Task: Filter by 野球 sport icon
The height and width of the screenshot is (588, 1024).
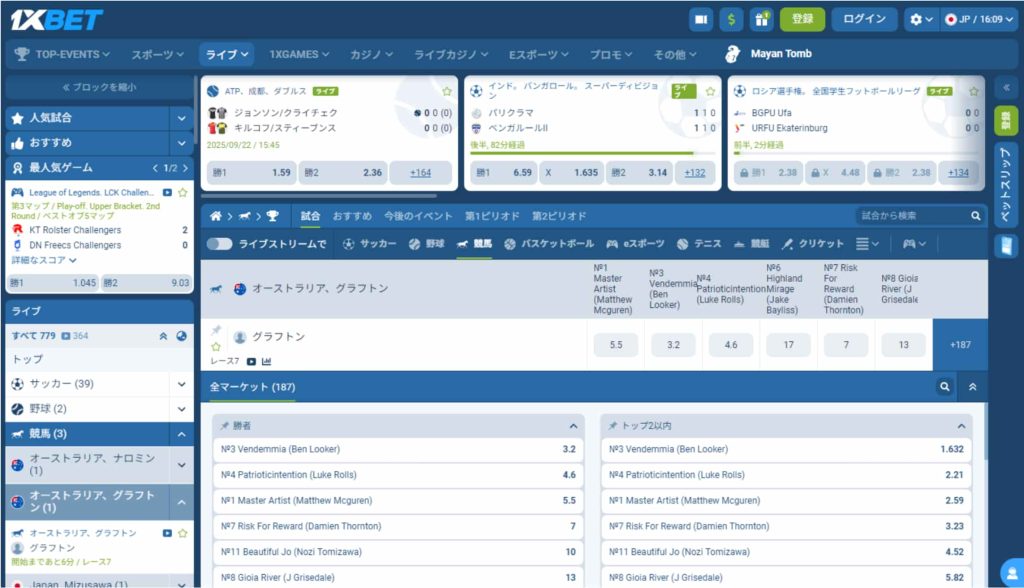Action: pyautogui.click(x=426, y=244)
